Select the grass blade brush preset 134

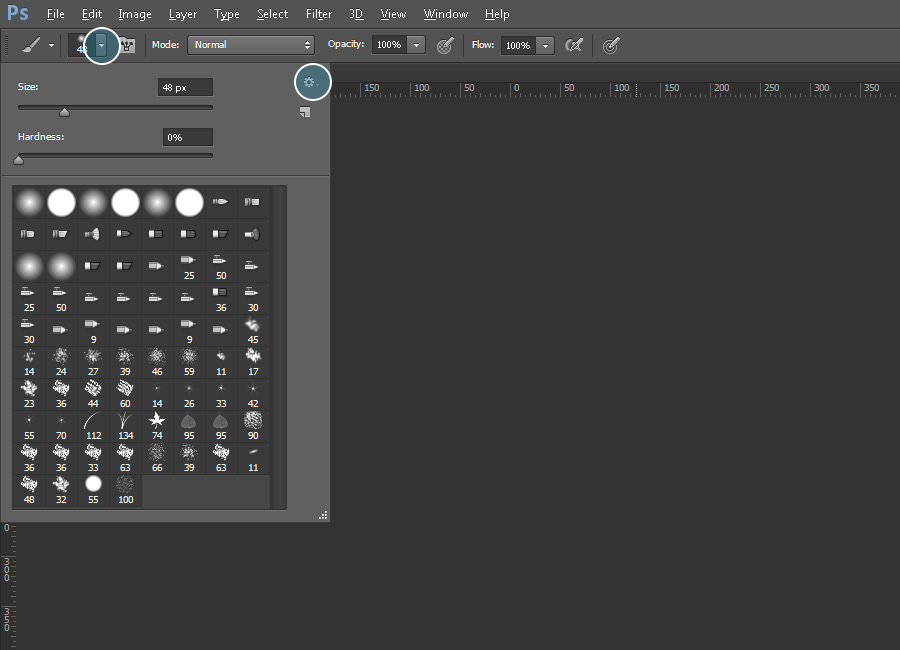[125, 422]
